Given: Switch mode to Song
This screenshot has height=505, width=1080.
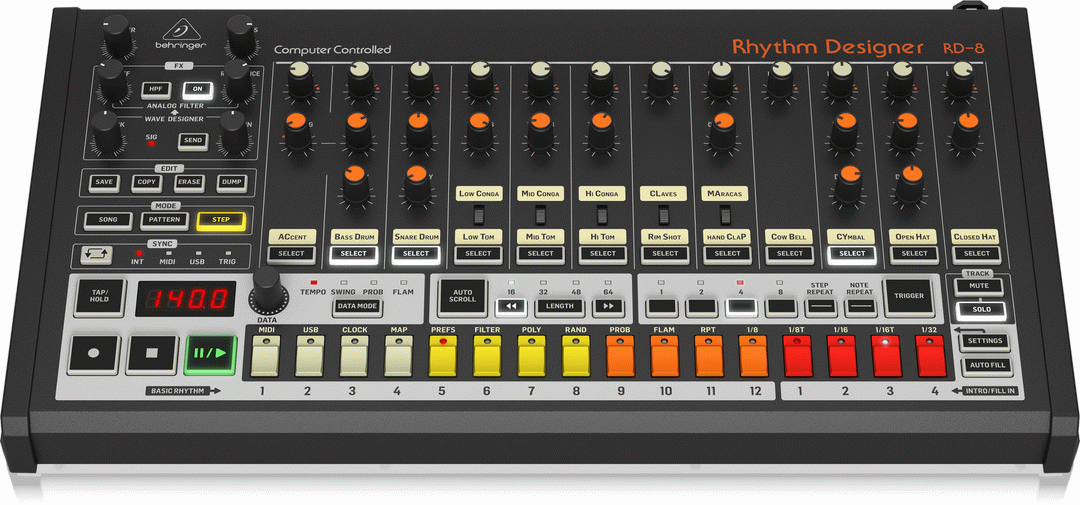Looking at the screenshot, I should click(108, 220).
